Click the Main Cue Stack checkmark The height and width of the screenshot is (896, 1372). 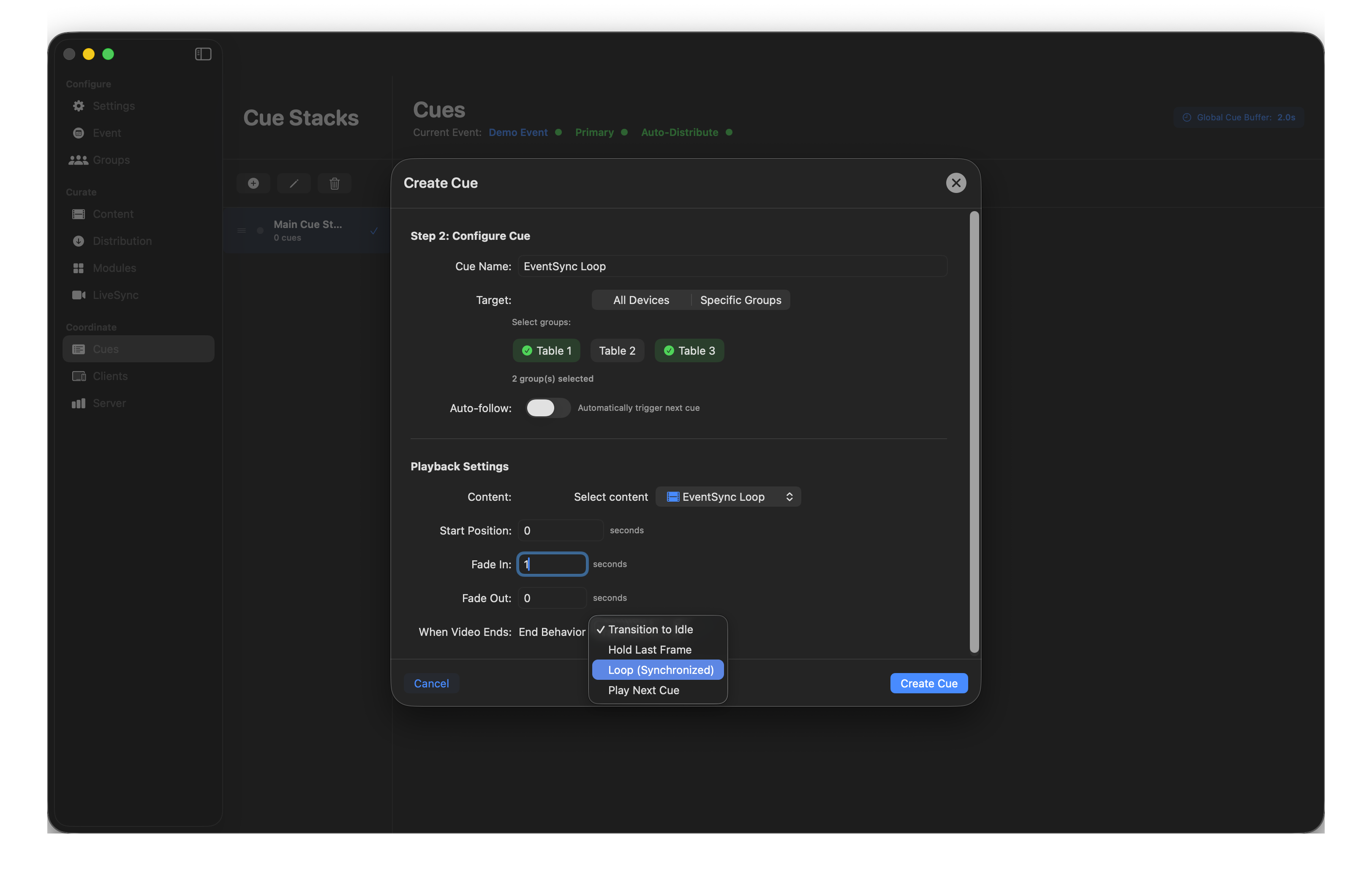(373, 231)
